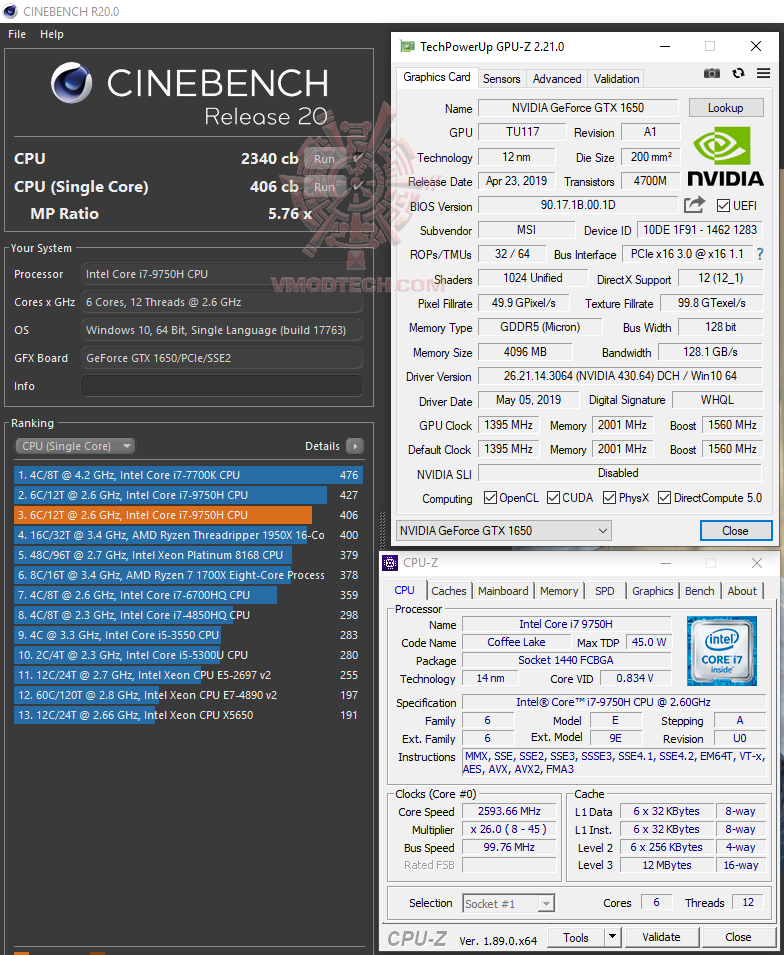Select ranking row Ryzen Threadripper 1950X

[188, 535]
